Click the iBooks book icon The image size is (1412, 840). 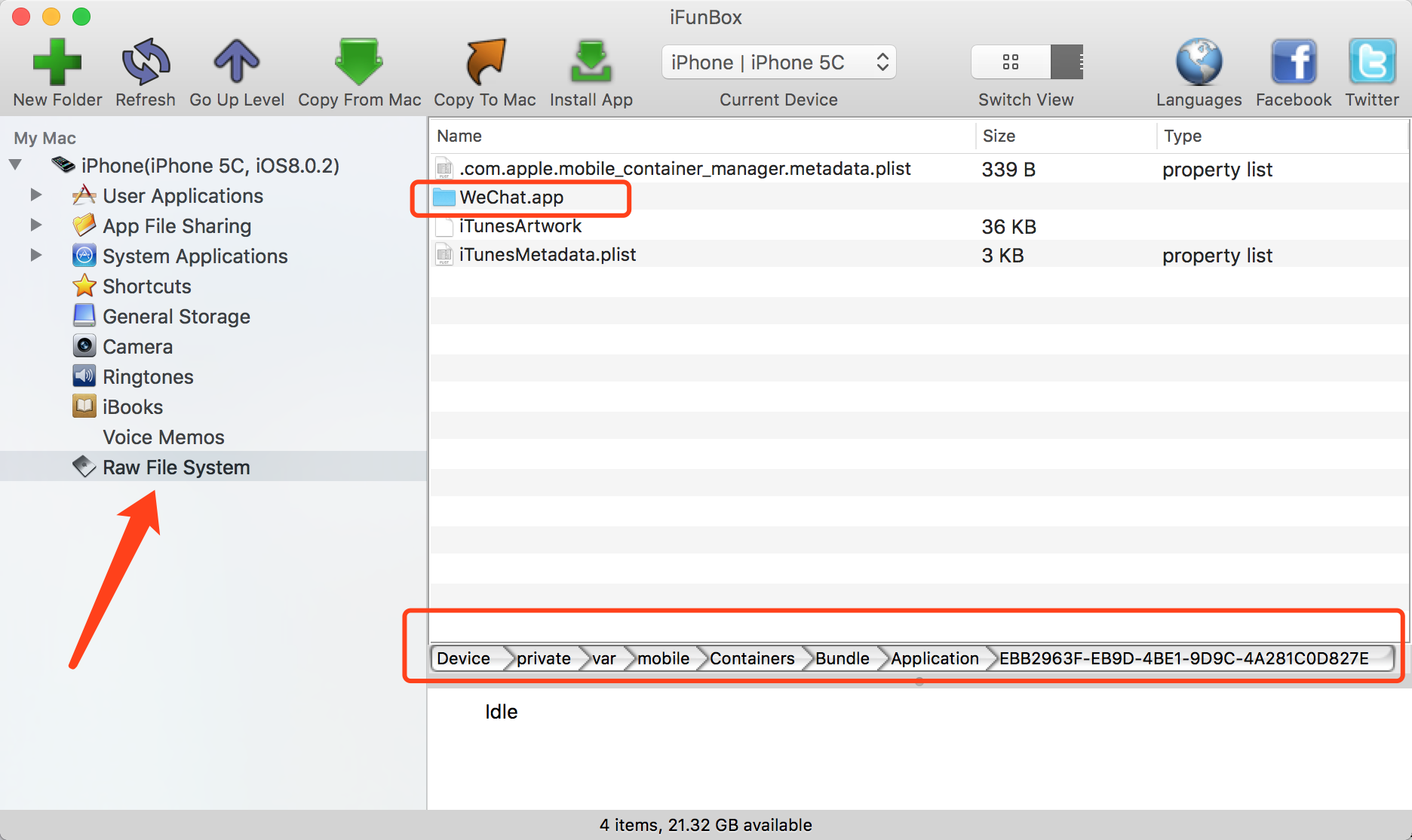(x=84, y=406)
